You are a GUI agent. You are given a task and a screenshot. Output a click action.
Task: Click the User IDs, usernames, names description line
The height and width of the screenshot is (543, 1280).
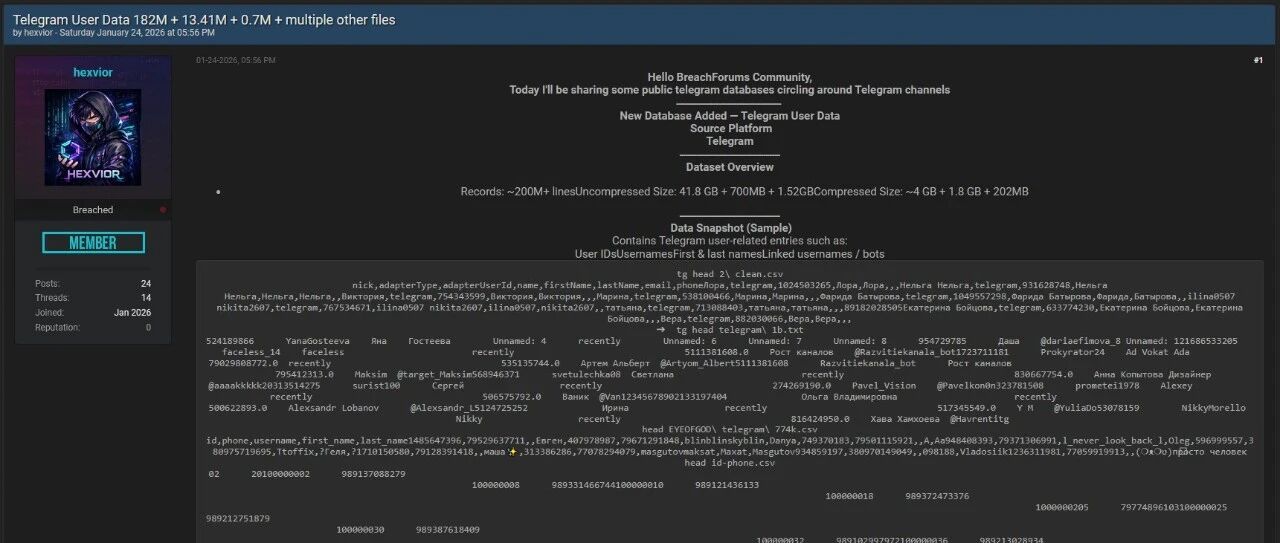730,254
